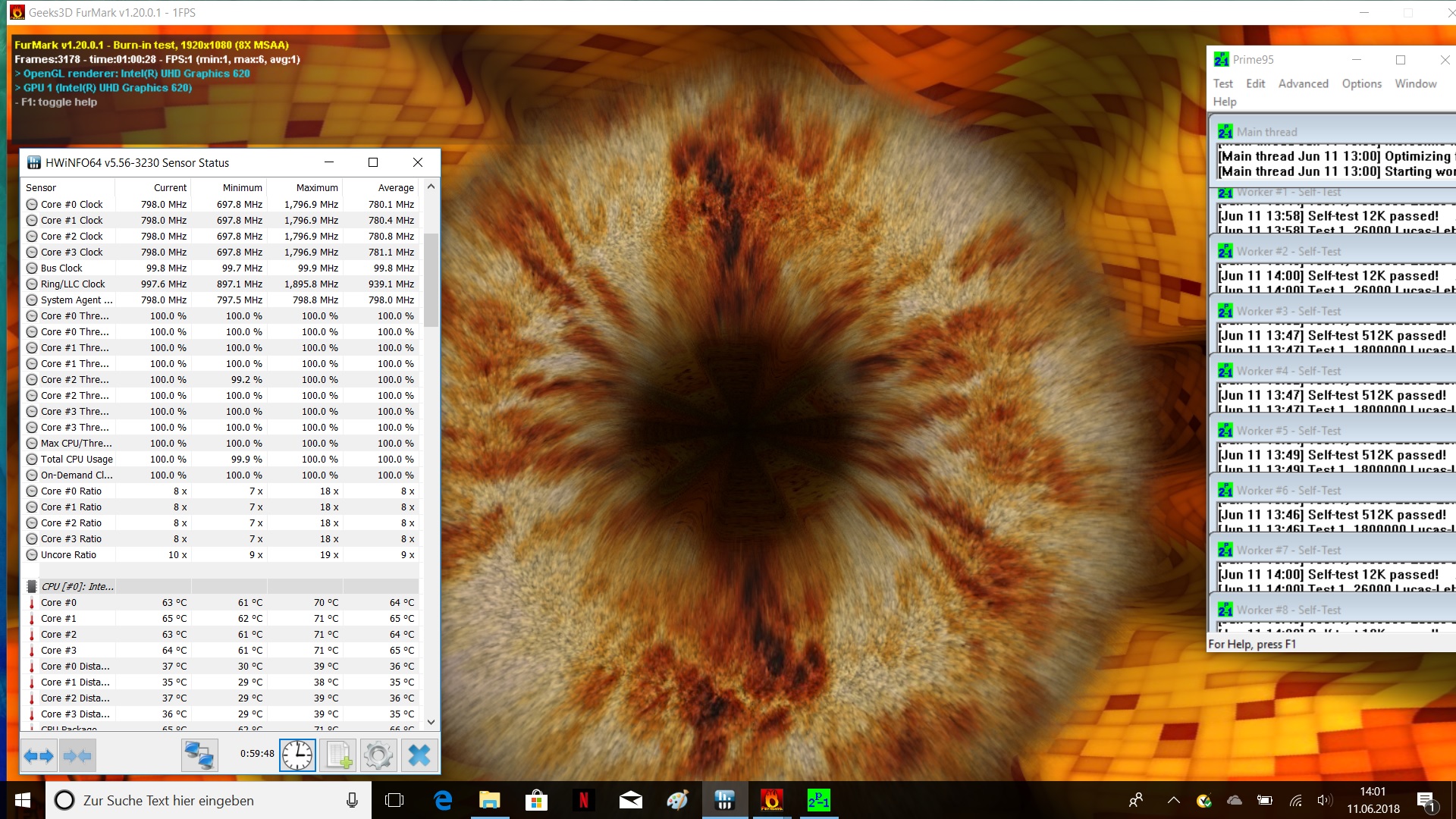Click the volume speaker tray icon
Screen dimensions: 1456x819
click(1324, 800)
